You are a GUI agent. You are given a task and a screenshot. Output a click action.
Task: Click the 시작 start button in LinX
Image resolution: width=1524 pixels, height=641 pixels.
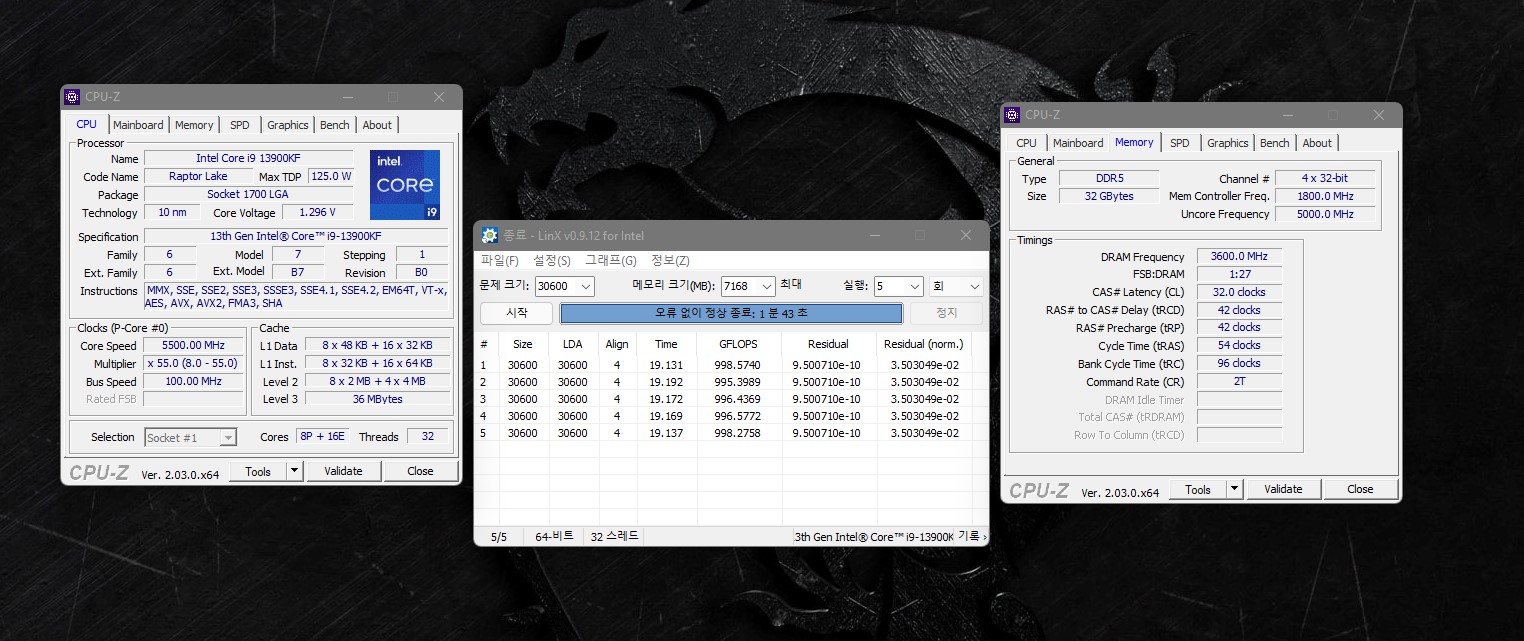pos(517,313)
